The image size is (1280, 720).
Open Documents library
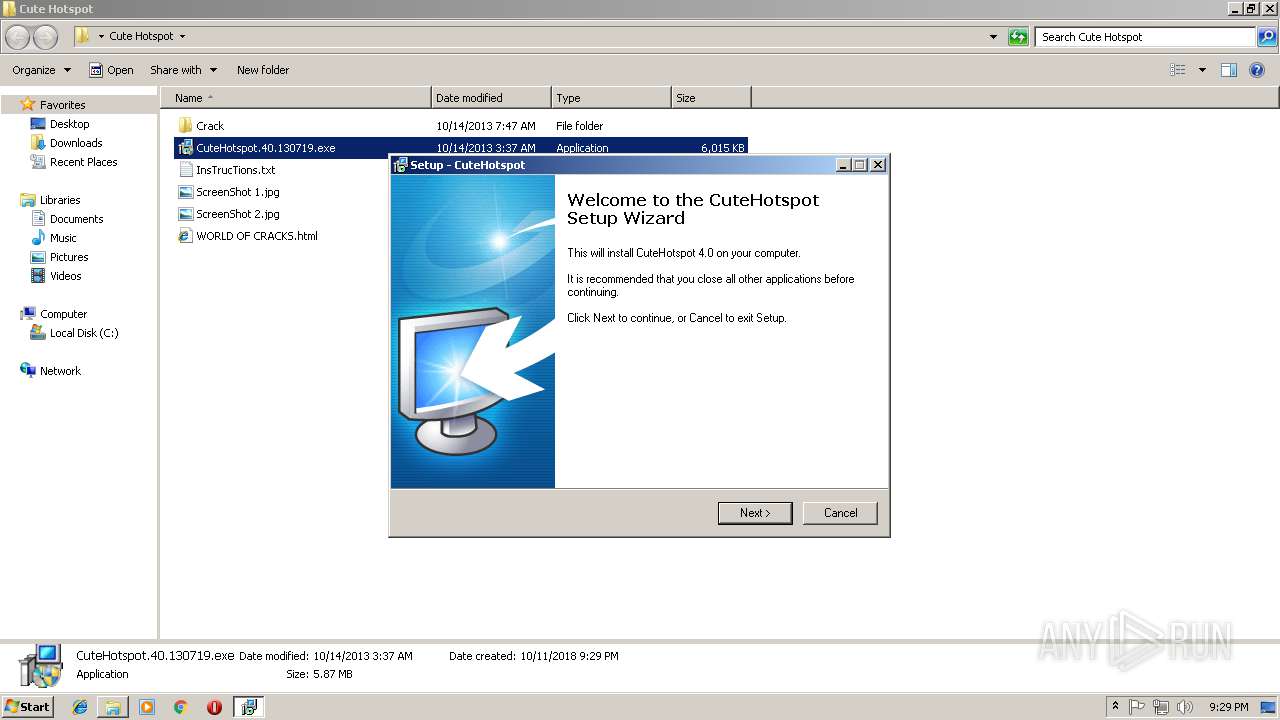76,219
